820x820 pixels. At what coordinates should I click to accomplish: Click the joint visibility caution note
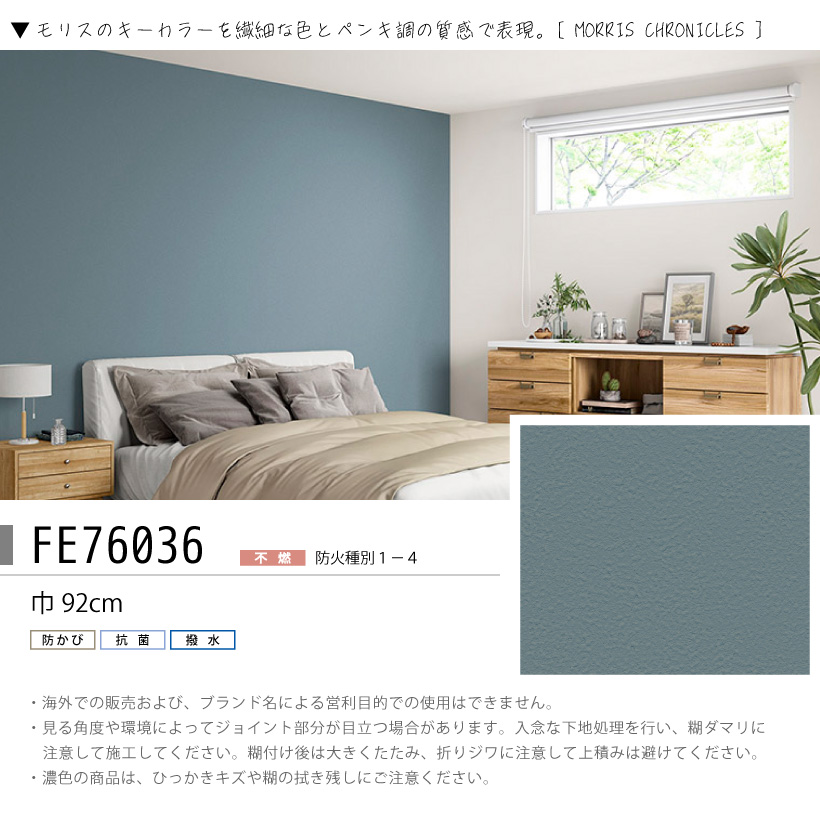(x=398, y=741)
